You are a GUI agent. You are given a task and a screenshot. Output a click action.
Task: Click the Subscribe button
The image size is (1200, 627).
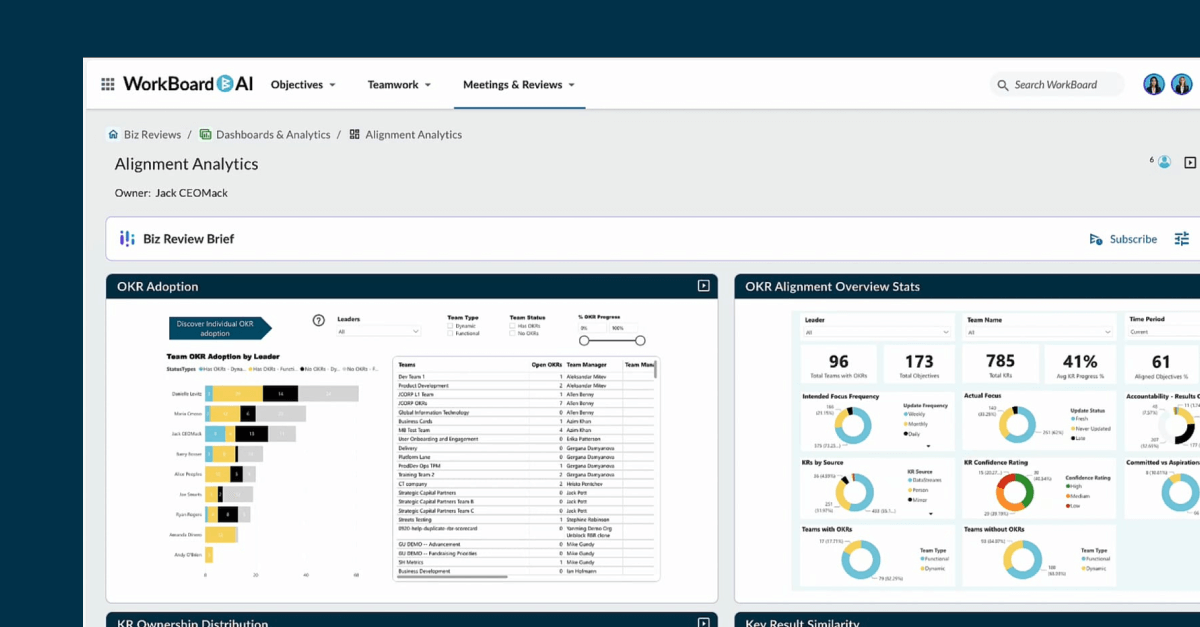coord(1132,239)
